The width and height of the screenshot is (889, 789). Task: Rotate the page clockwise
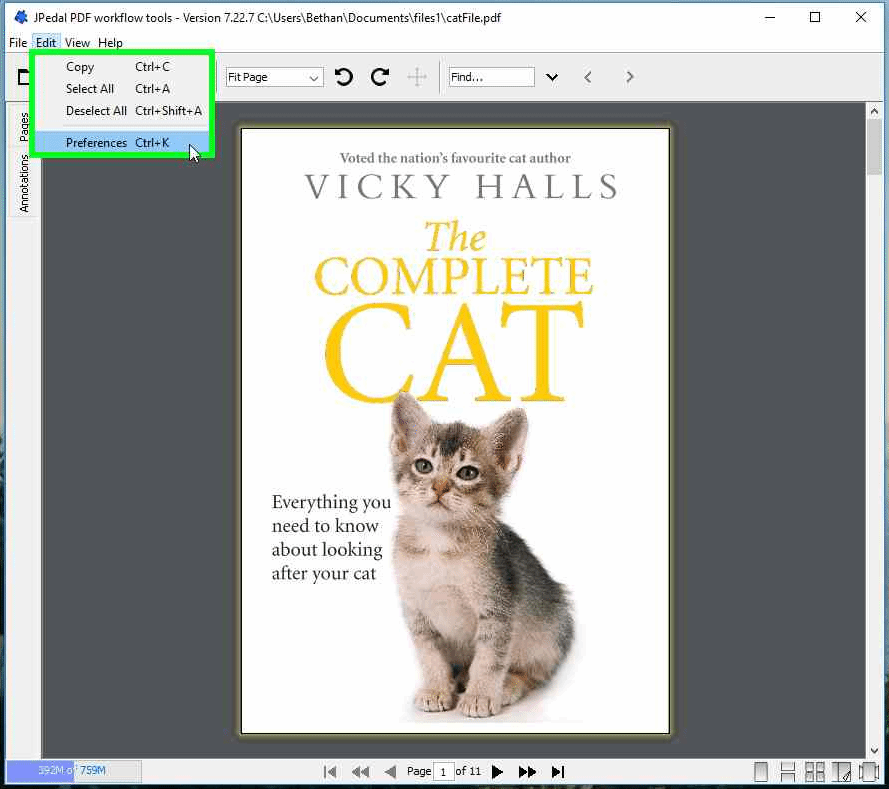click(x=380, y=77)
